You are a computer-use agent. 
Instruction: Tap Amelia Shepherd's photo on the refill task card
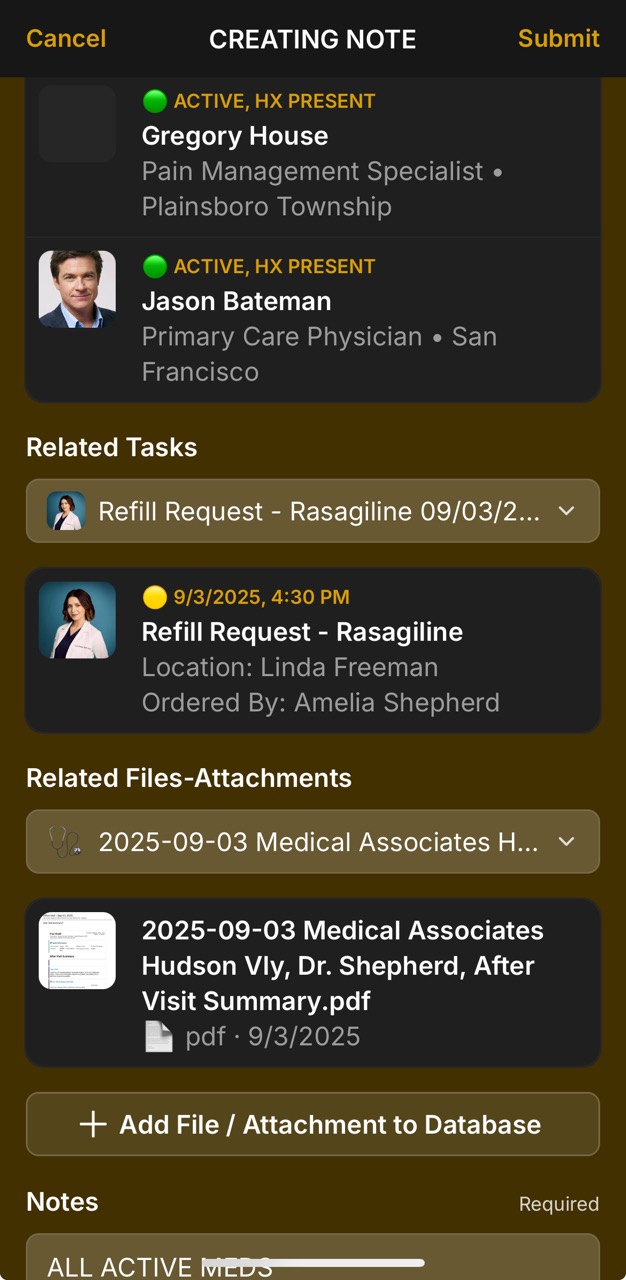(77, 620)
